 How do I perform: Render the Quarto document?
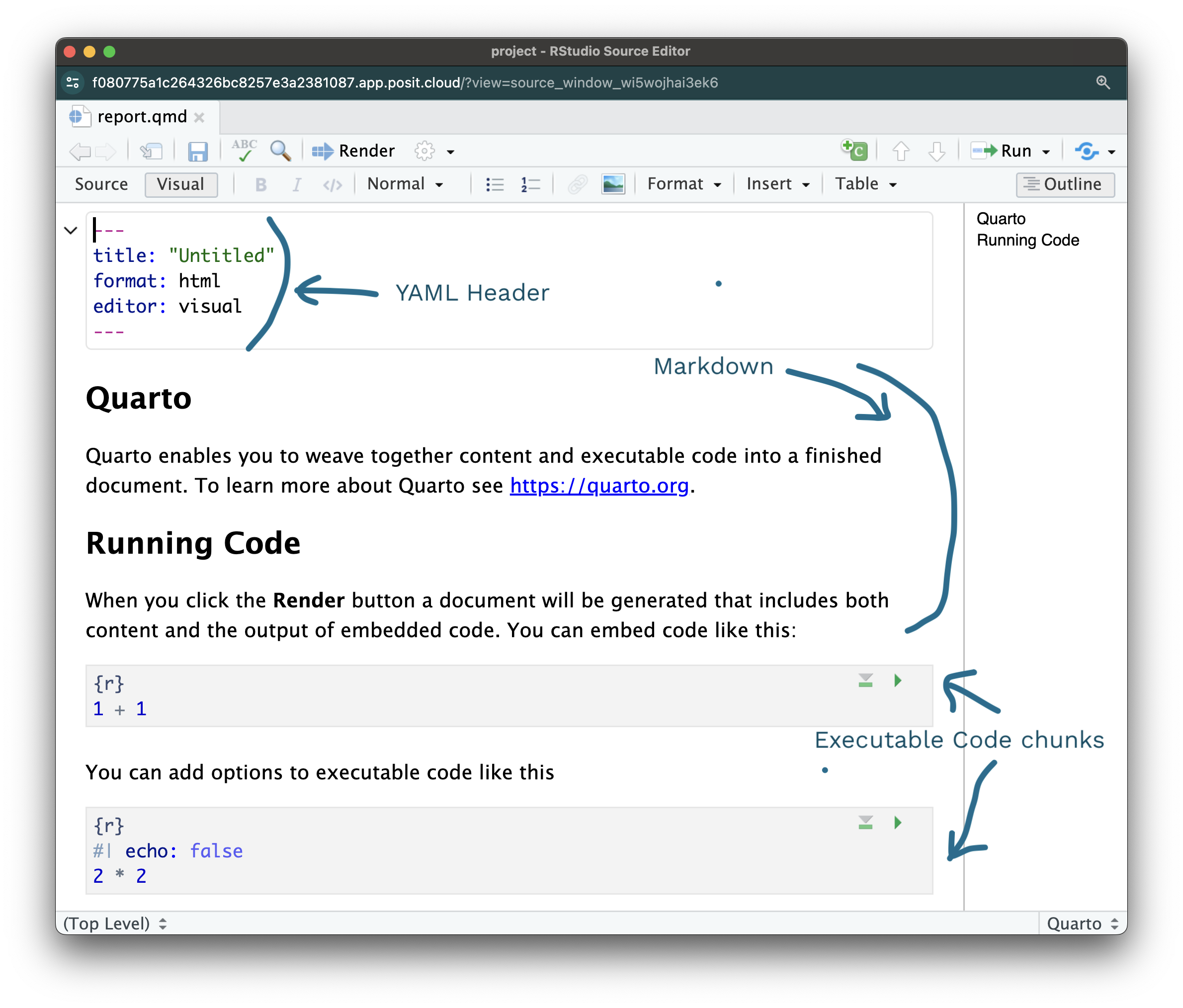tap(353, 151)
